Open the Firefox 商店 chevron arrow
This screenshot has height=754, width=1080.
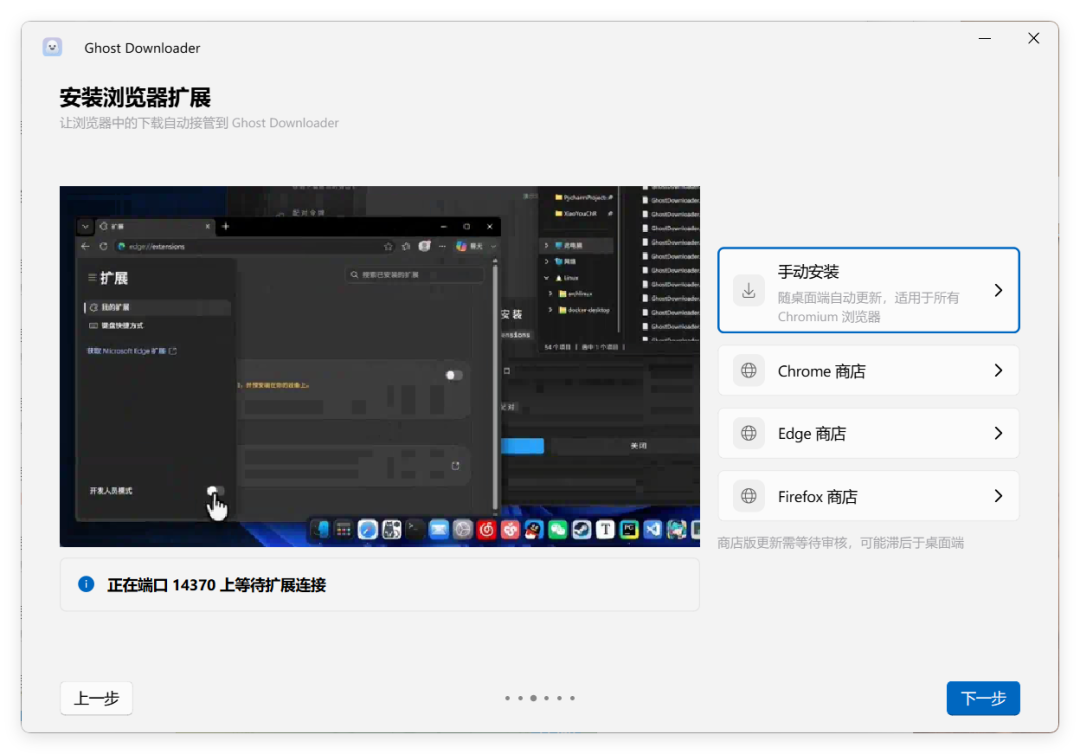click(998, 496)
